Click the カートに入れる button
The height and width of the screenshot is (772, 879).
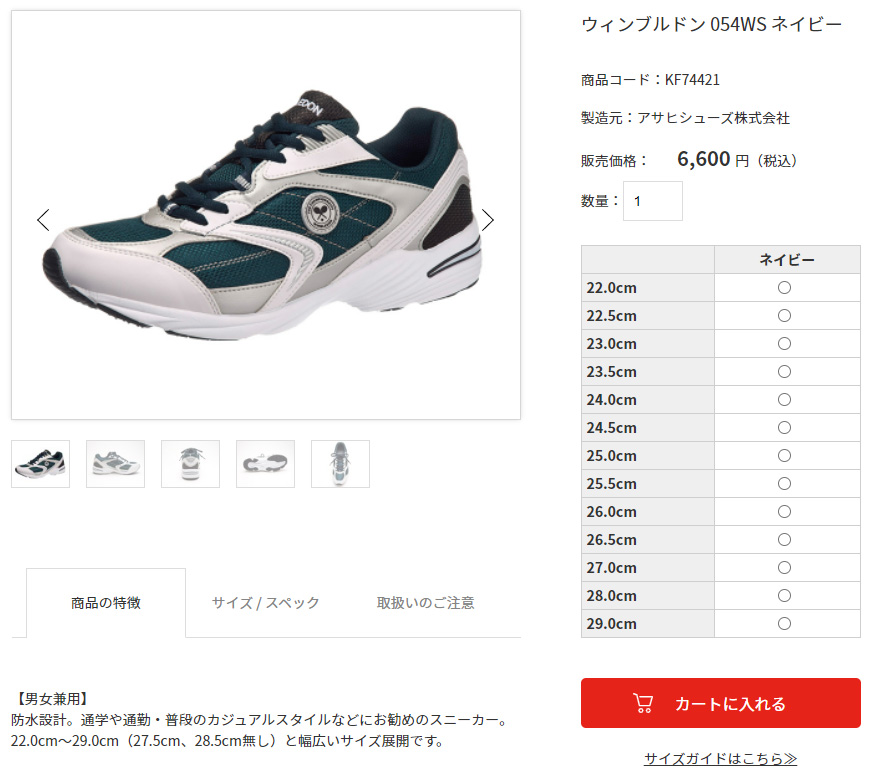(x=720, y=703)
